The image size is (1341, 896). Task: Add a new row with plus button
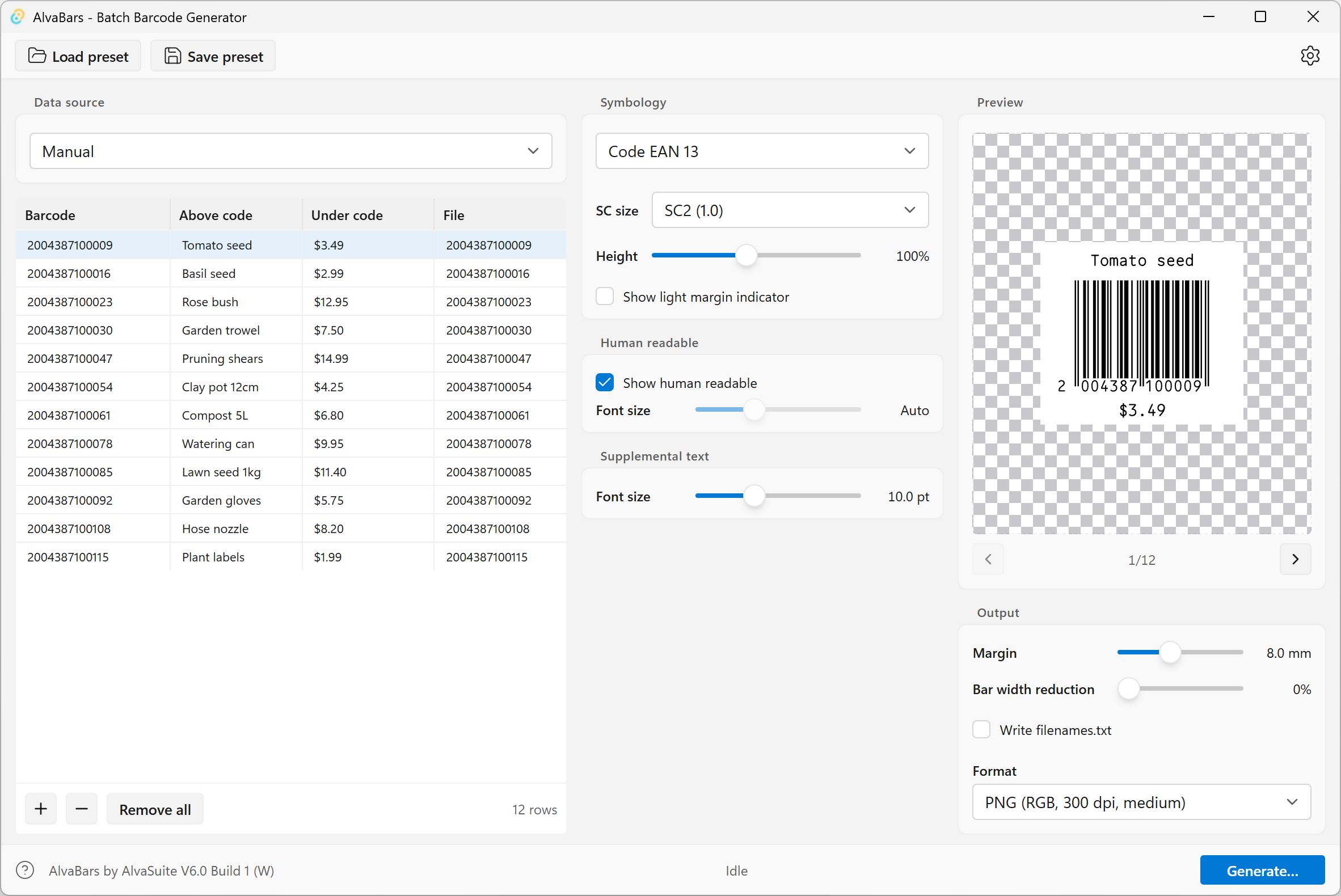coord(41,809)
